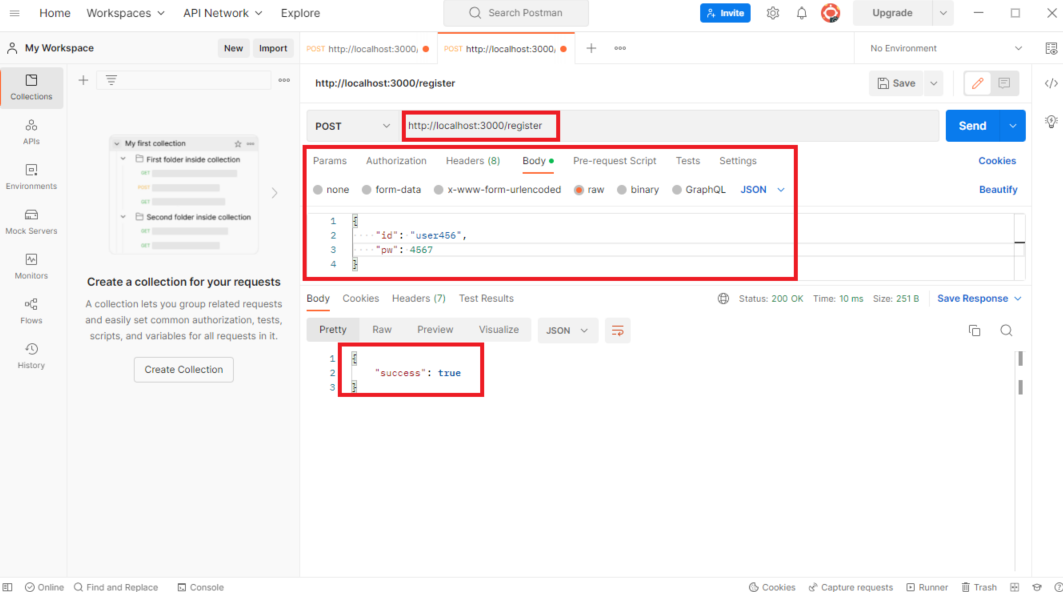
Task: Open the request comments icon
Action: coord(1004,83)
